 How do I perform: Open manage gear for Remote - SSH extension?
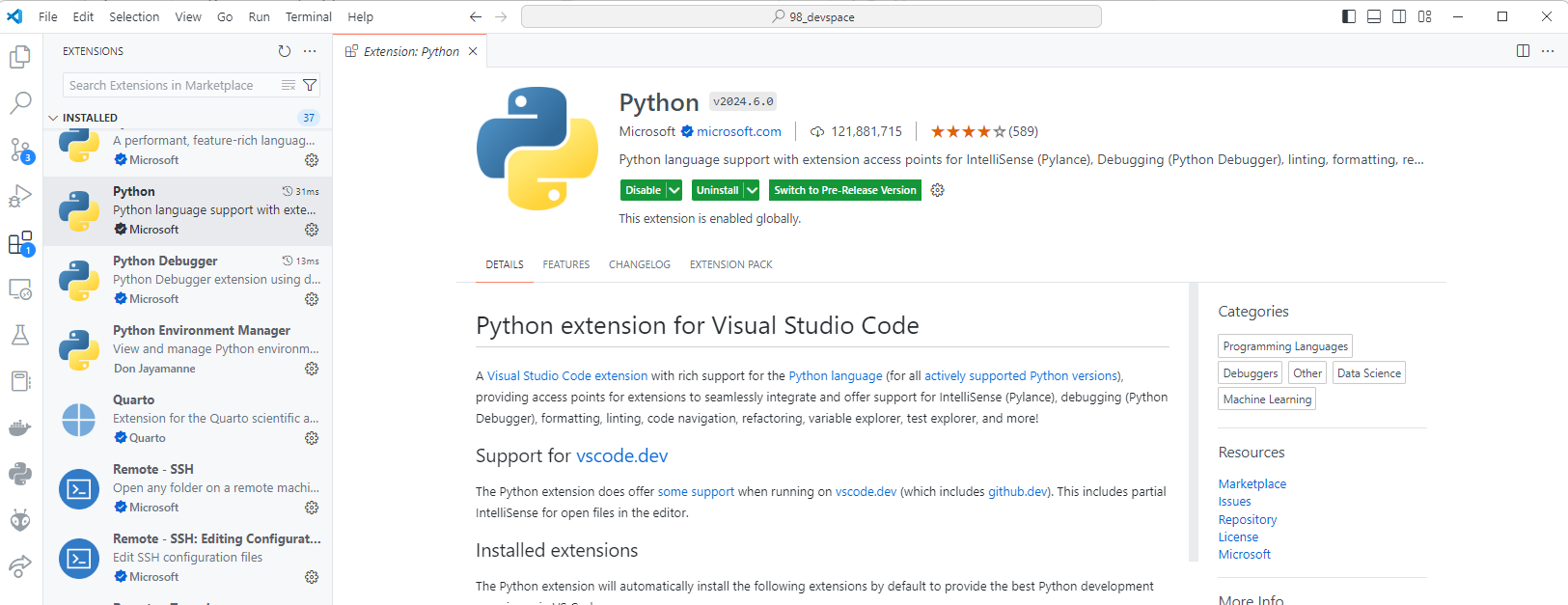[312, 508]
